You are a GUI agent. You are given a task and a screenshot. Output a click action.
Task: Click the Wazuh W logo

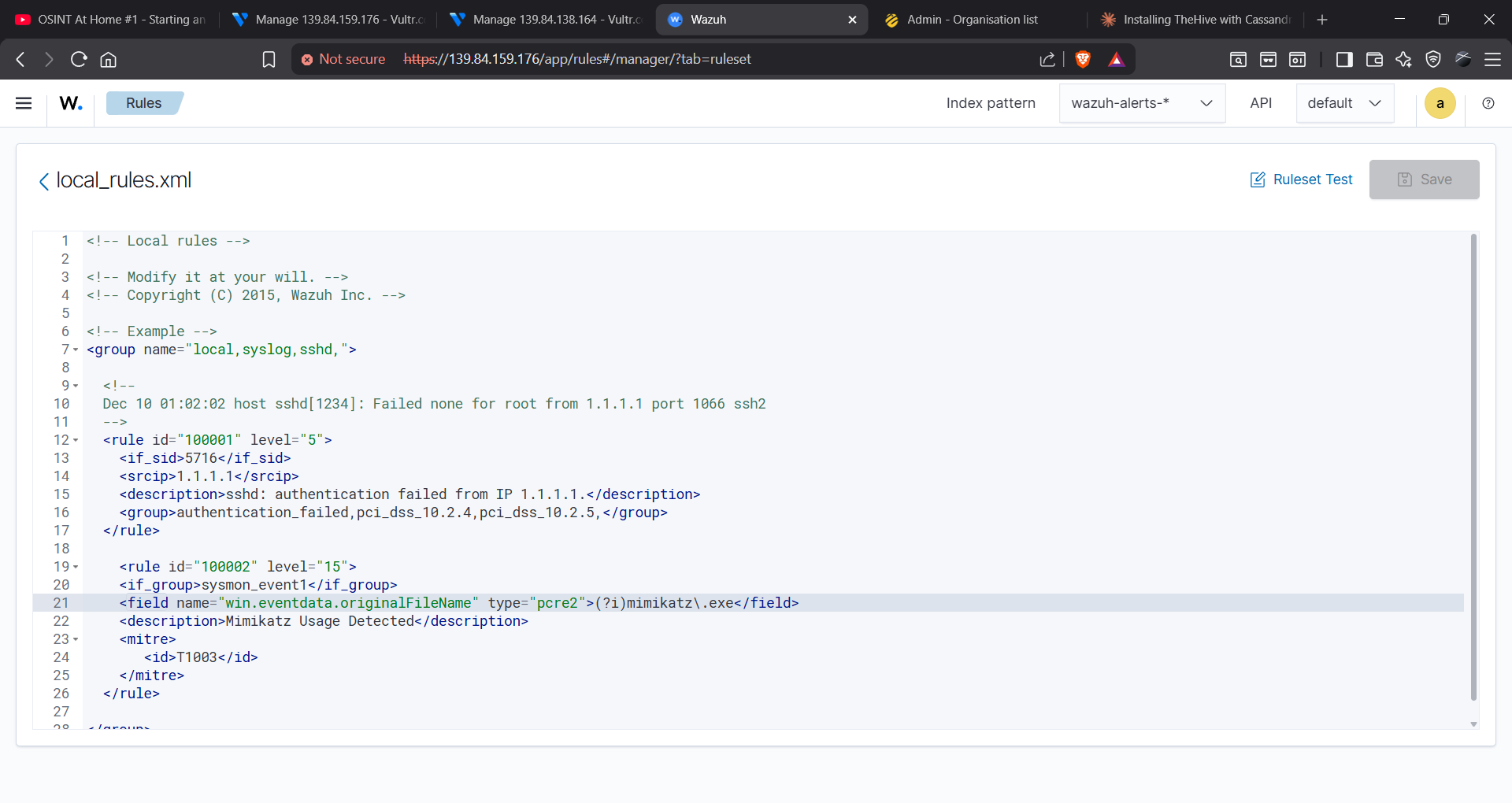point(71,103)
